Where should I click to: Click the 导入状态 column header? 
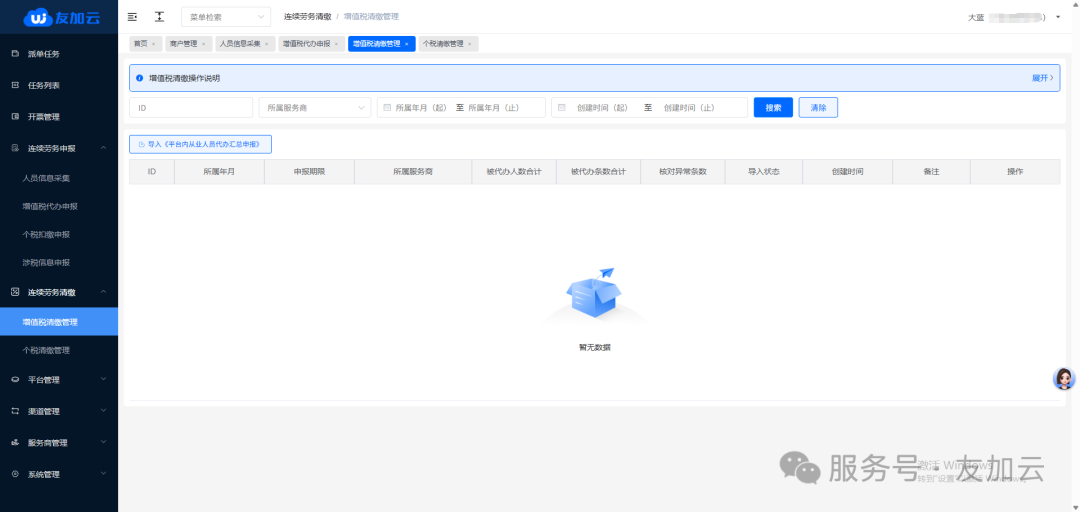pos(763,172)
